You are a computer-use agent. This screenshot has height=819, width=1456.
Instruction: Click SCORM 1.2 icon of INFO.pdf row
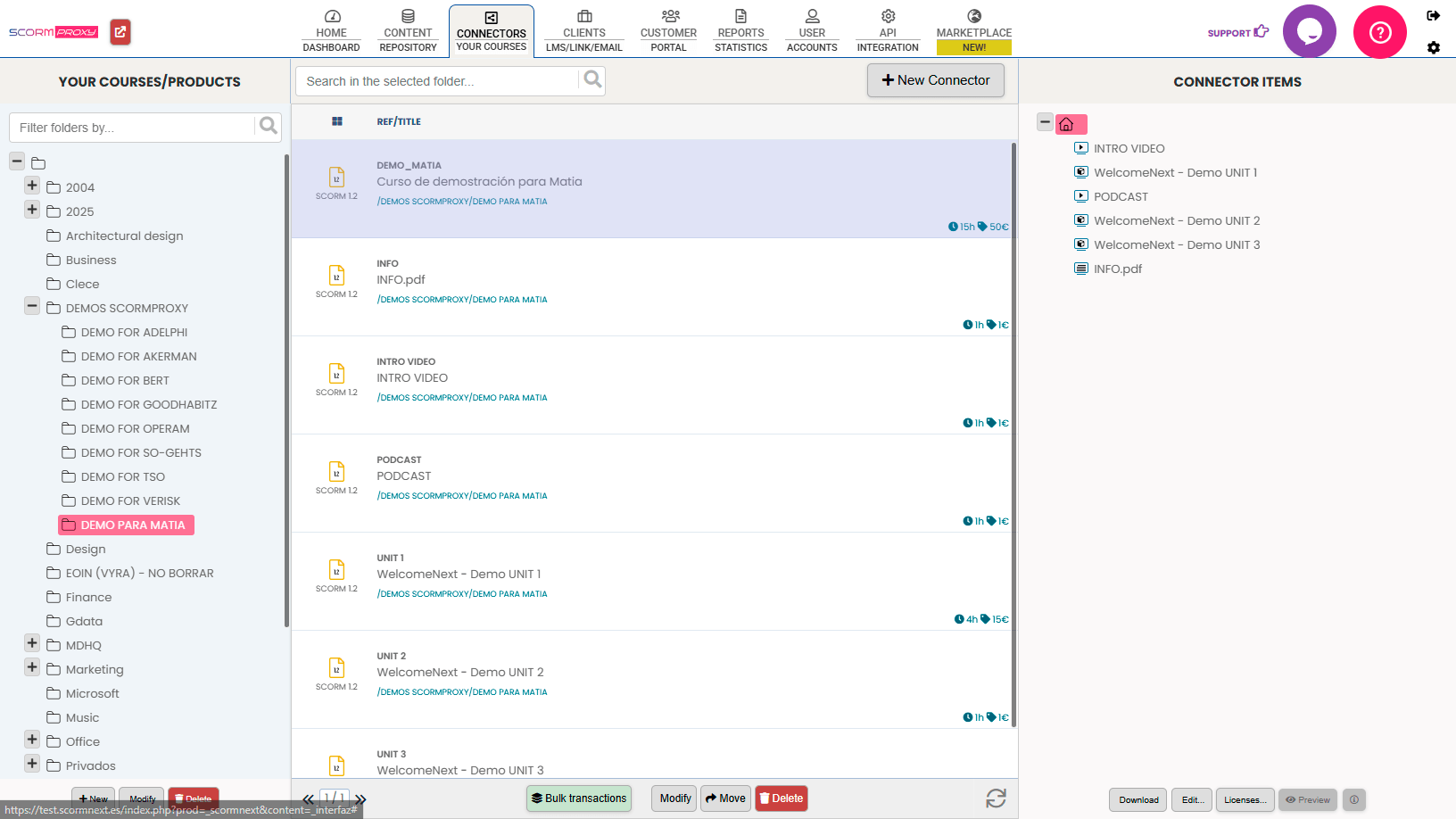tap(336, 276)
